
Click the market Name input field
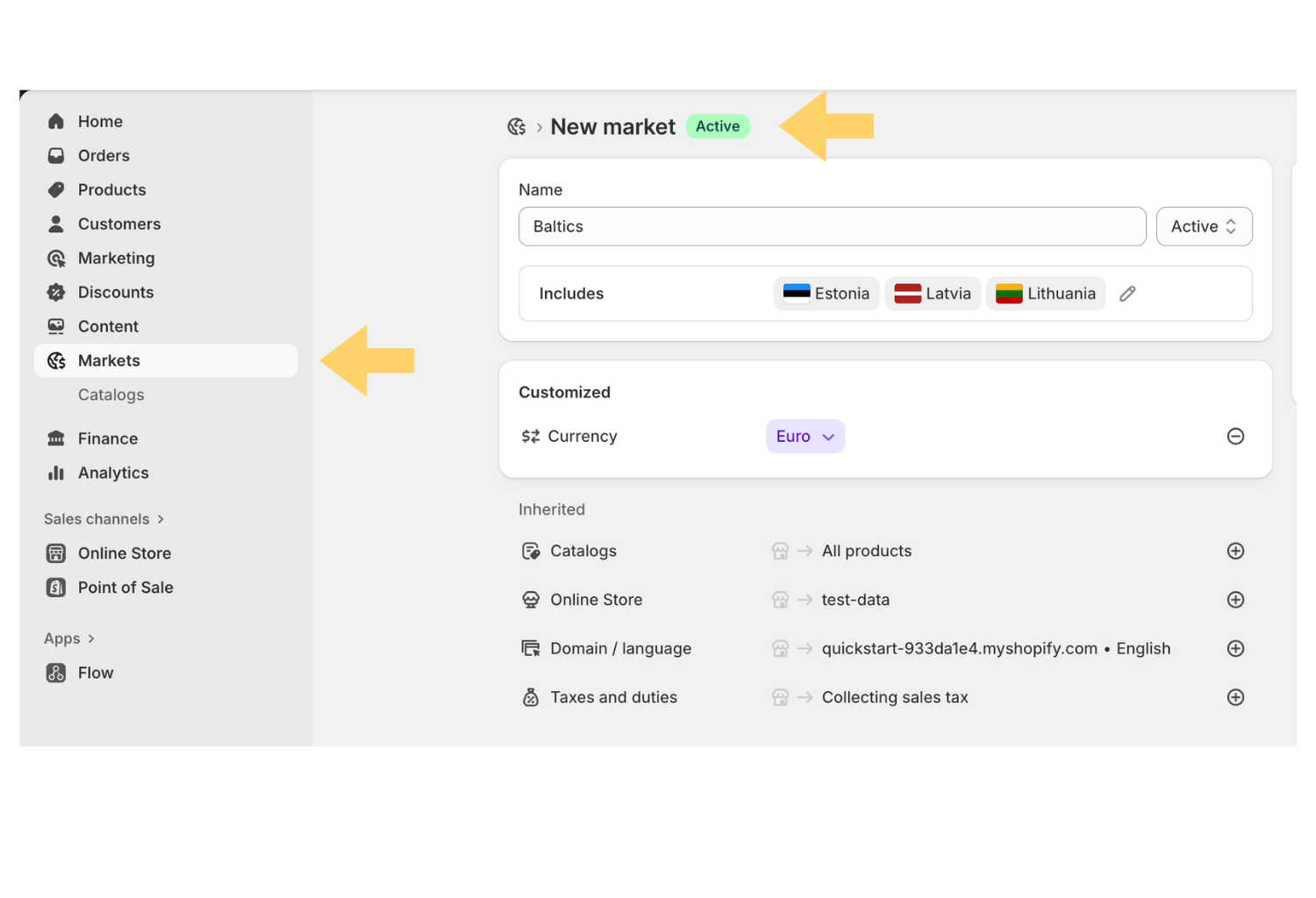pos(832,226)
